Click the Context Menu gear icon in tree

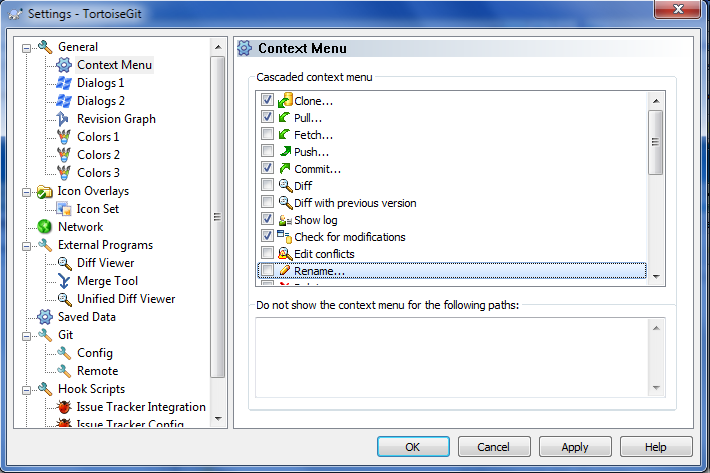(x=64, y=65)
